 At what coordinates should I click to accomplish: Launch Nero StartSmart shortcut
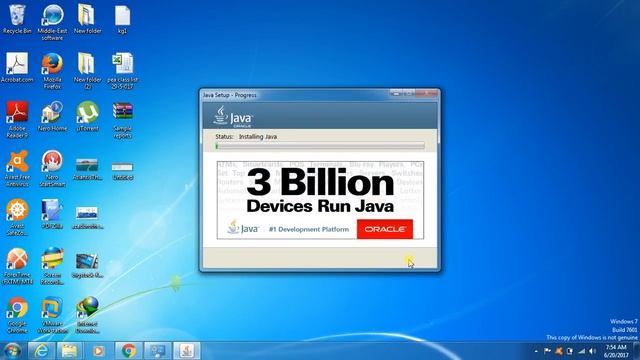tap(52, 169)
